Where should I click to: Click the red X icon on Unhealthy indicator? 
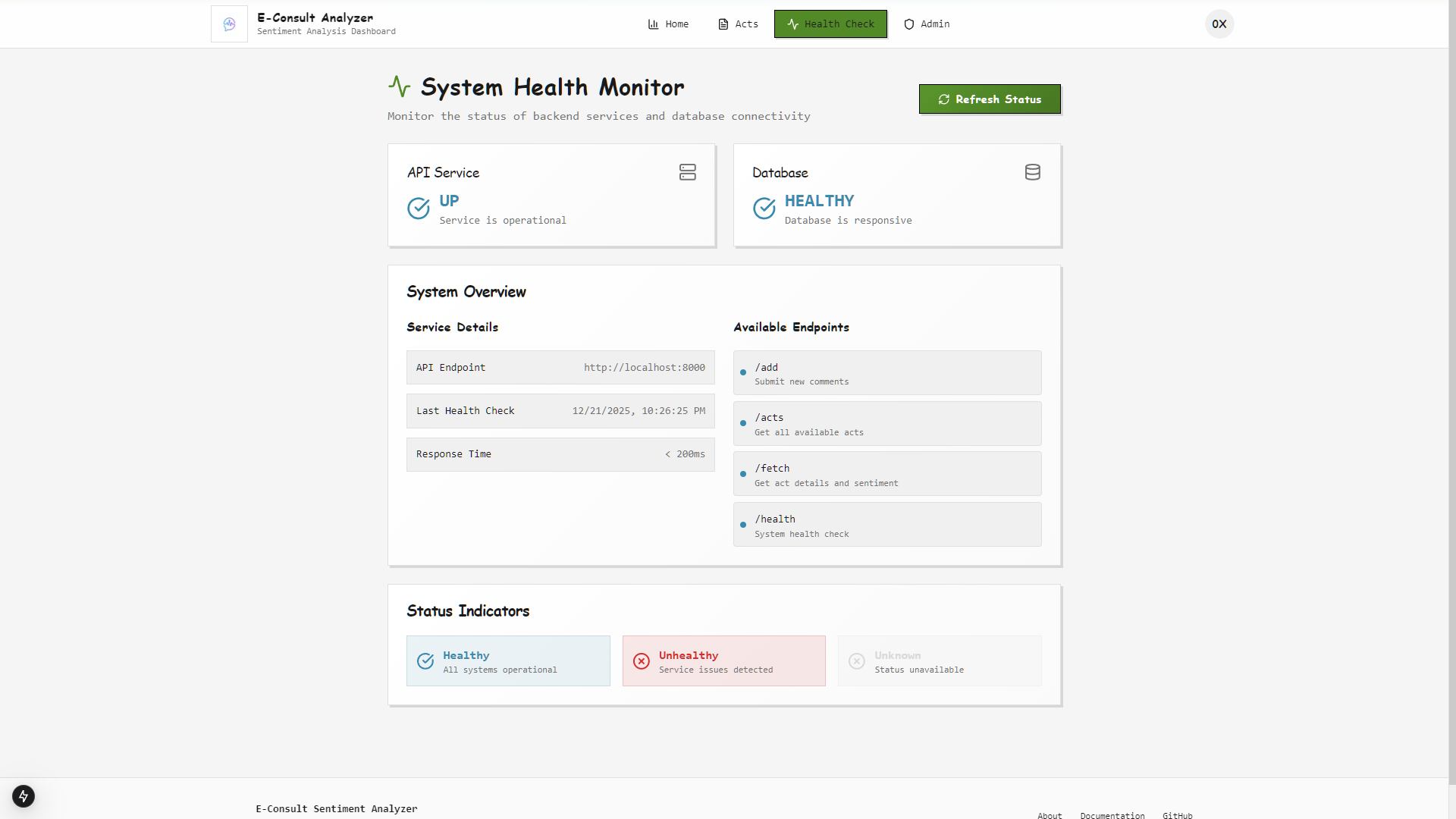642,661
